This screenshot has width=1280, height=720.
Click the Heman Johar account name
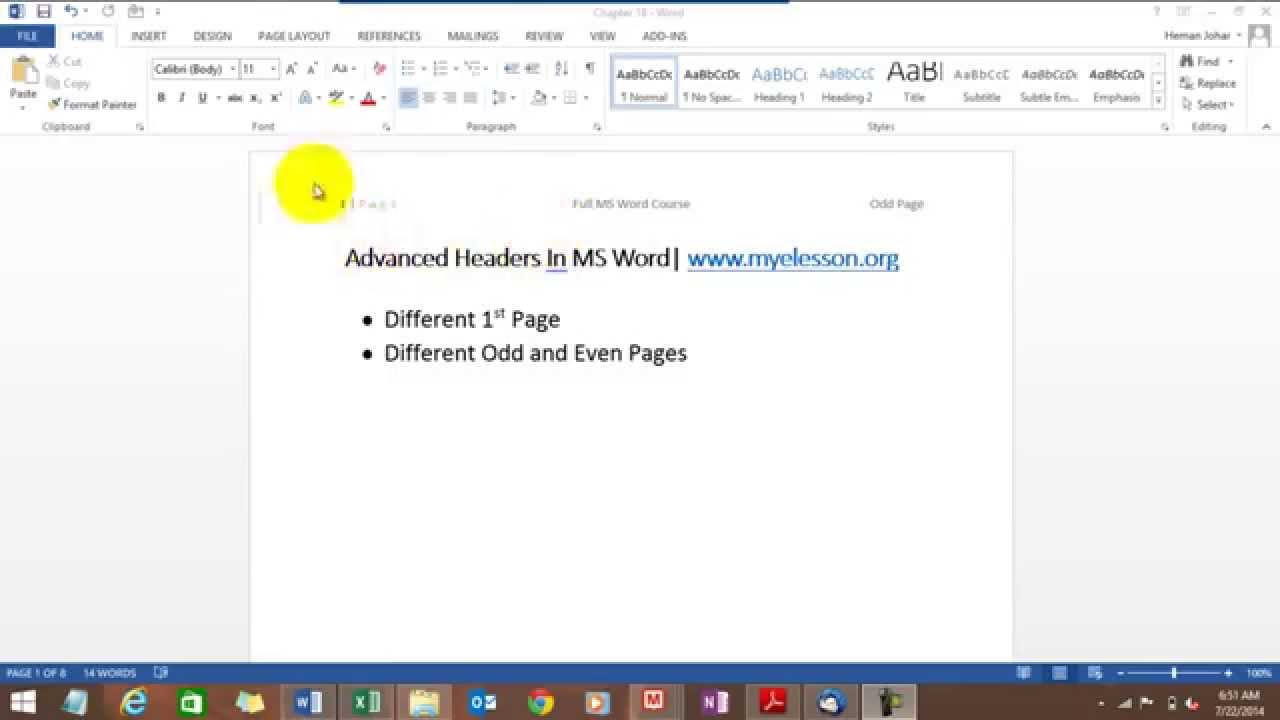click(1197, 36)
